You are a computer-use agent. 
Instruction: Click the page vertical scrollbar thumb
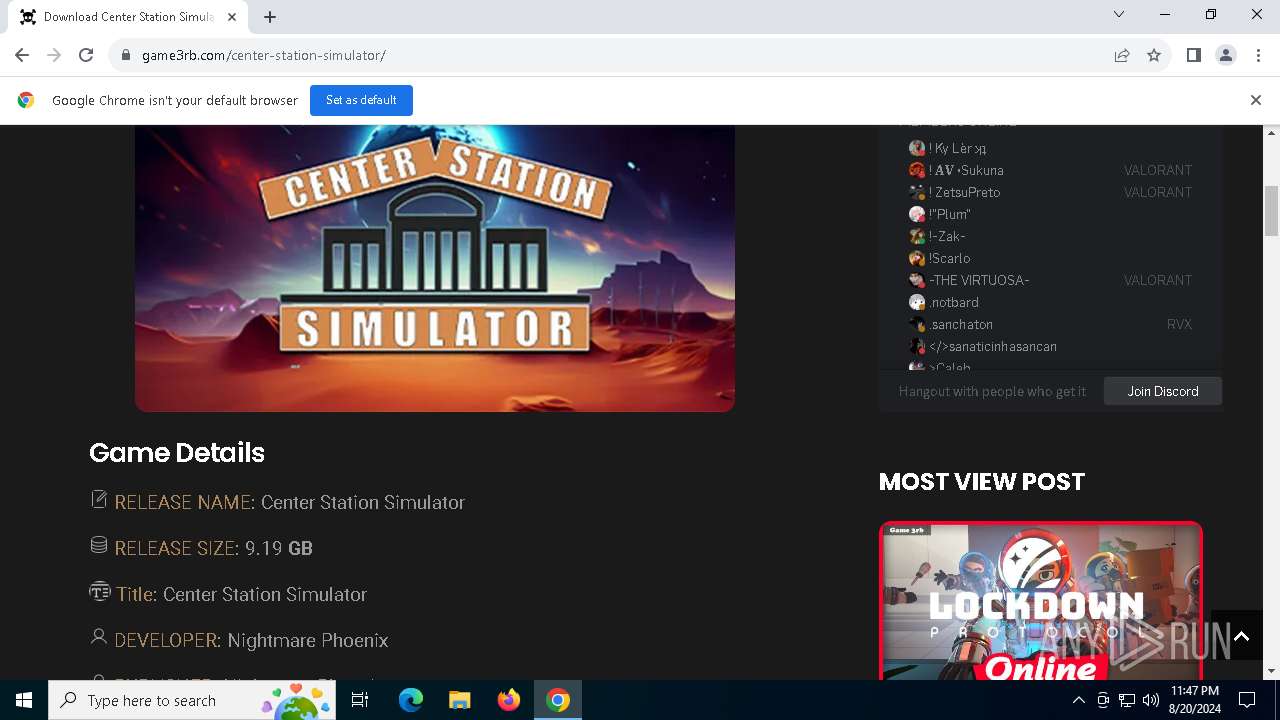[x=1272, y=211]
